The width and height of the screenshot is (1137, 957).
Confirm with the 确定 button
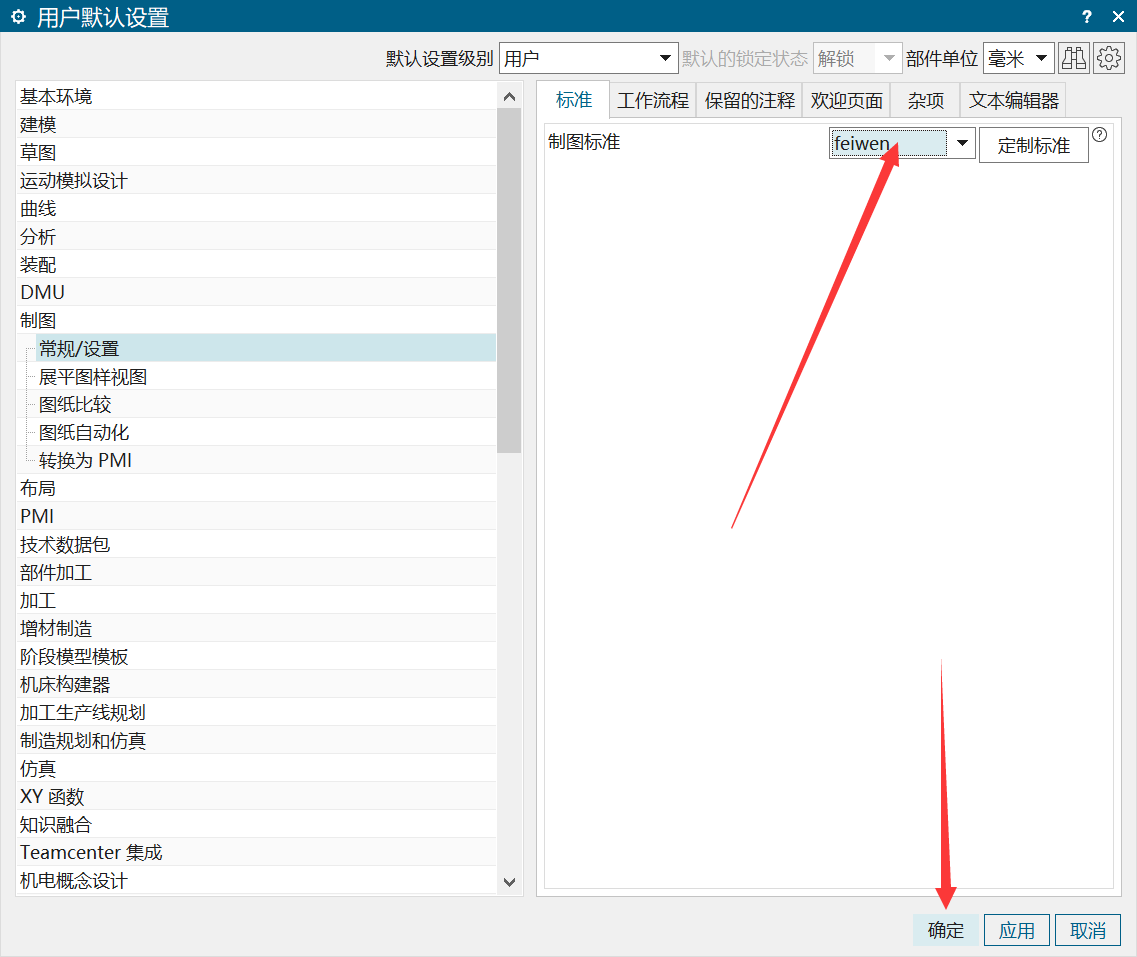946,930
